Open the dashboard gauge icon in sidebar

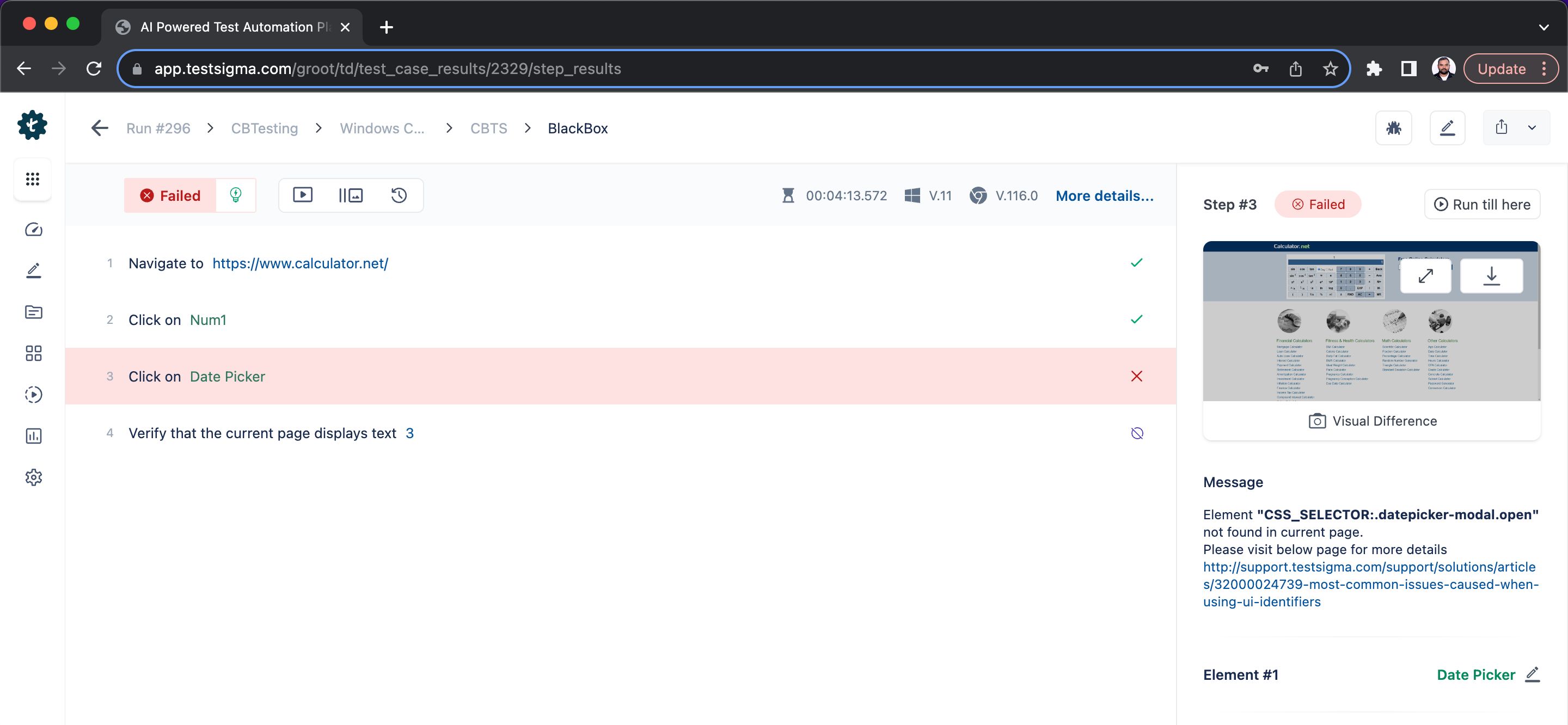coord(33,230)
